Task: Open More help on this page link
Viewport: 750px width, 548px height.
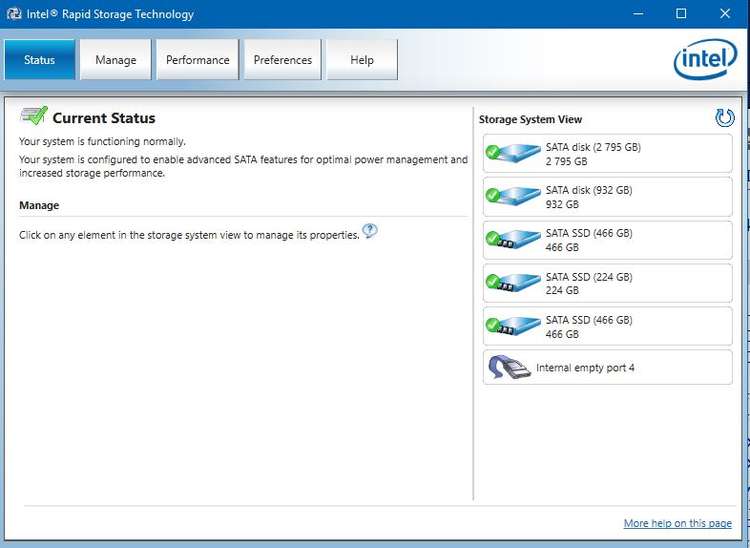Action: [677, 523]
